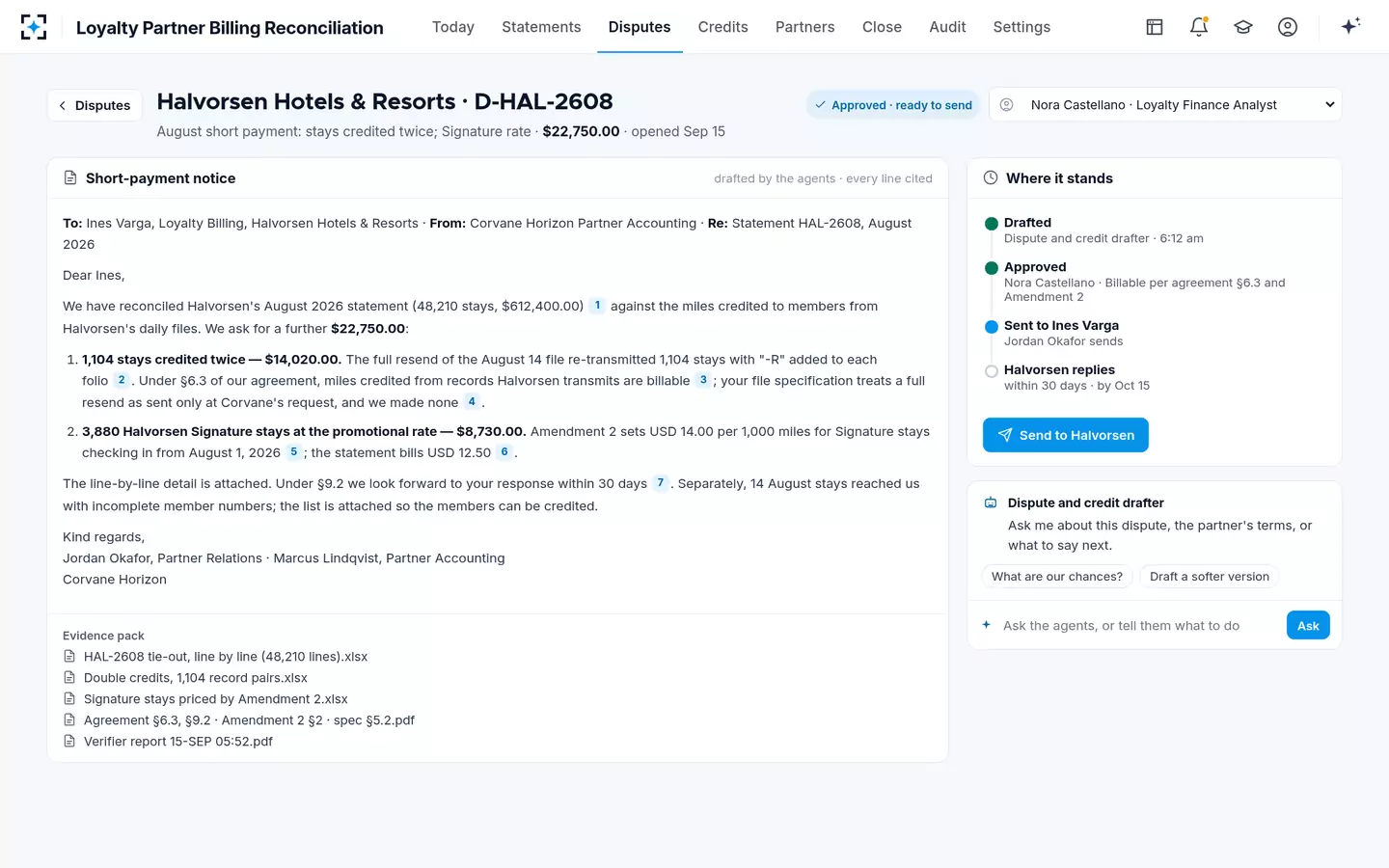
Task: Open citation marker 6 after "USD 12.50"
Action: (504, 452)
